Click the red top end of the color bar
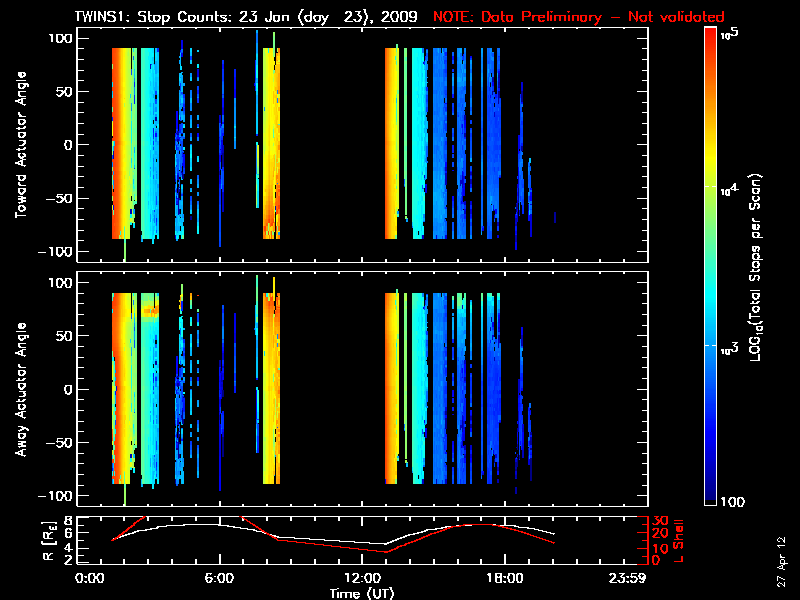This screenshot has width=800, height=600. click(x=711, y=33)
